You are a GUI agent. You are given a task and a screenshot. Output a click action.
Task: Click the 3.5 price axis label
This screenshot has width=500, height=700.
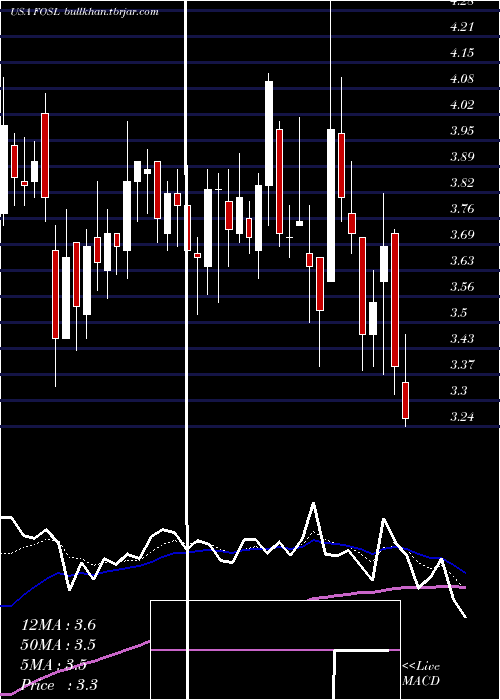point(459,312)
